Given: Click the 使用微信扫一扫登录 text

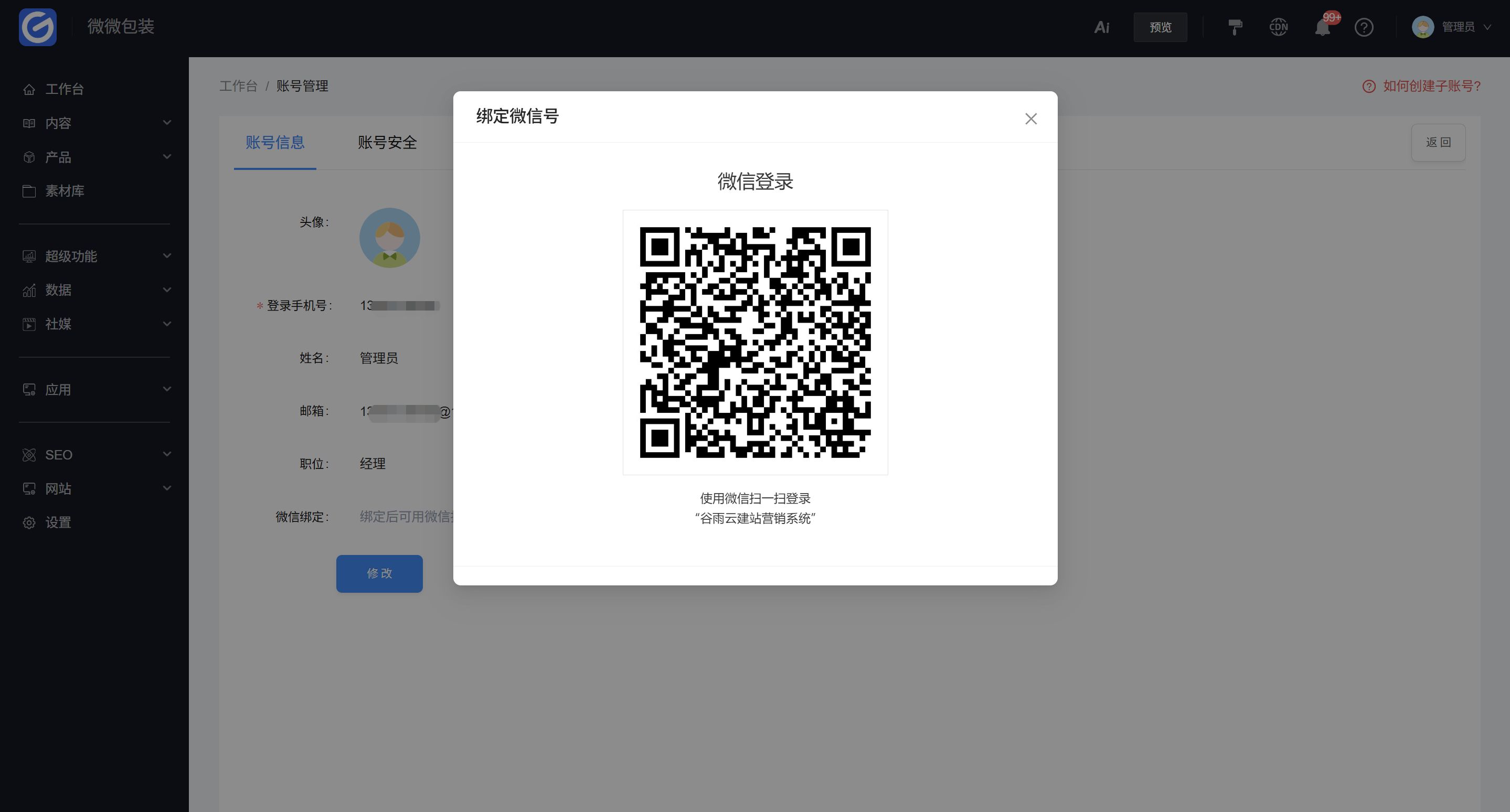Looking at the screenshot, I should click(x=755, y=498).
